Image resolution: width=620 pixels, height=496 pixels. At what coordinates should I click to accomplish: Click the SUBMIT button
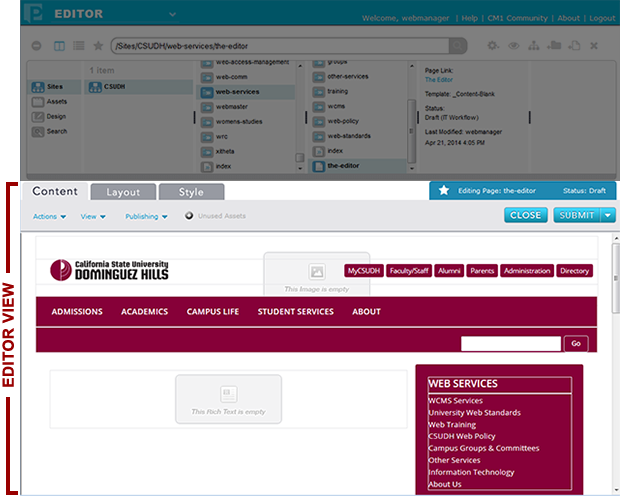tap(577, 215)
